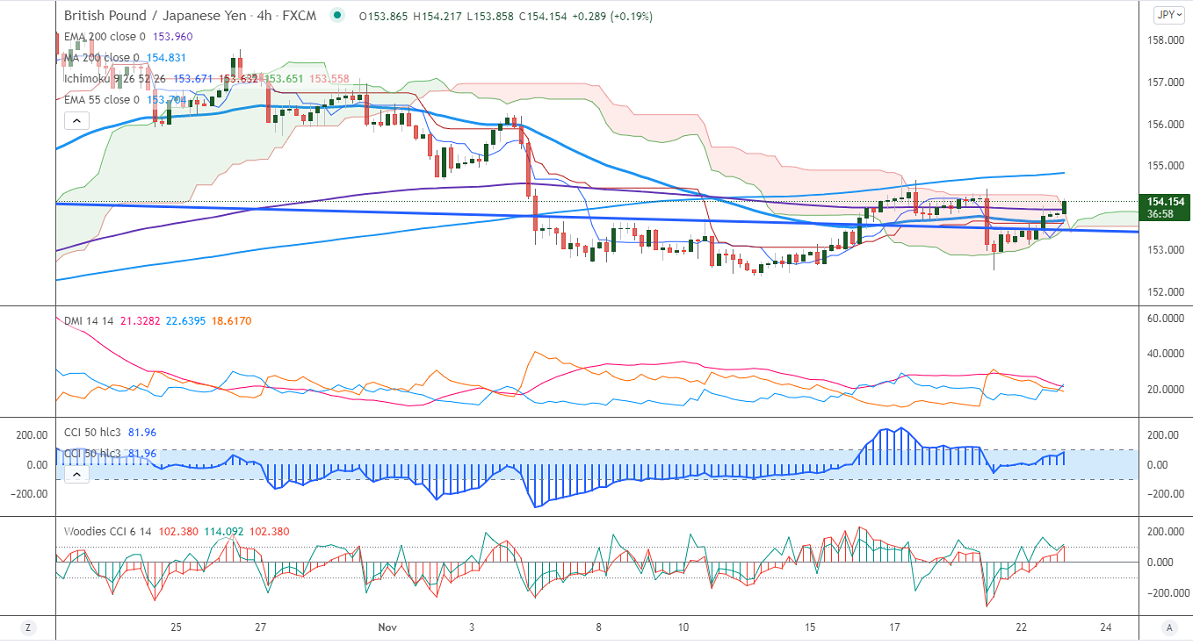Select the Ichimoku 9 26 52 26 legend
This screenshot has width=1193, height=641.
coord(115,78)
